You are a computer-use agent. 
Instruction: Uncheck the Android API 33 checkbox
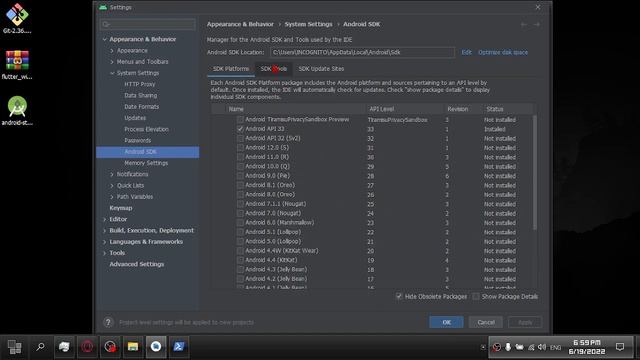[x=240, y=129]
